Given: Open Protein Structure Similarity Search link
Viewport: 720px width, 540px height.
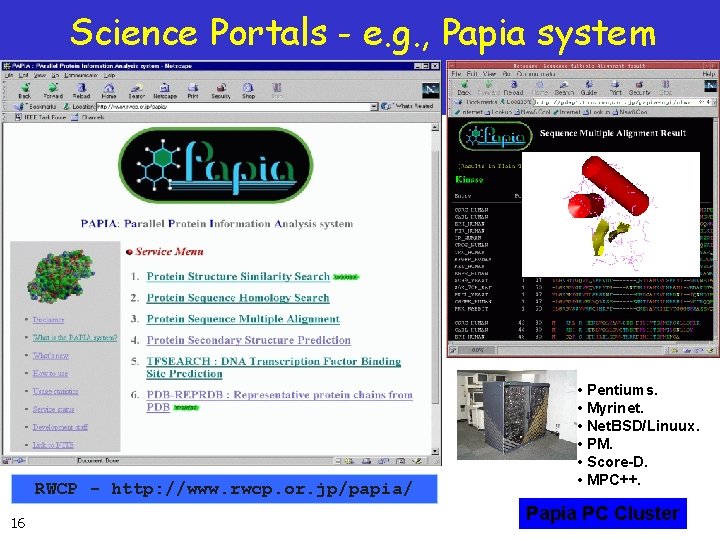Looking at the screenshot, I should pos(238,276).
